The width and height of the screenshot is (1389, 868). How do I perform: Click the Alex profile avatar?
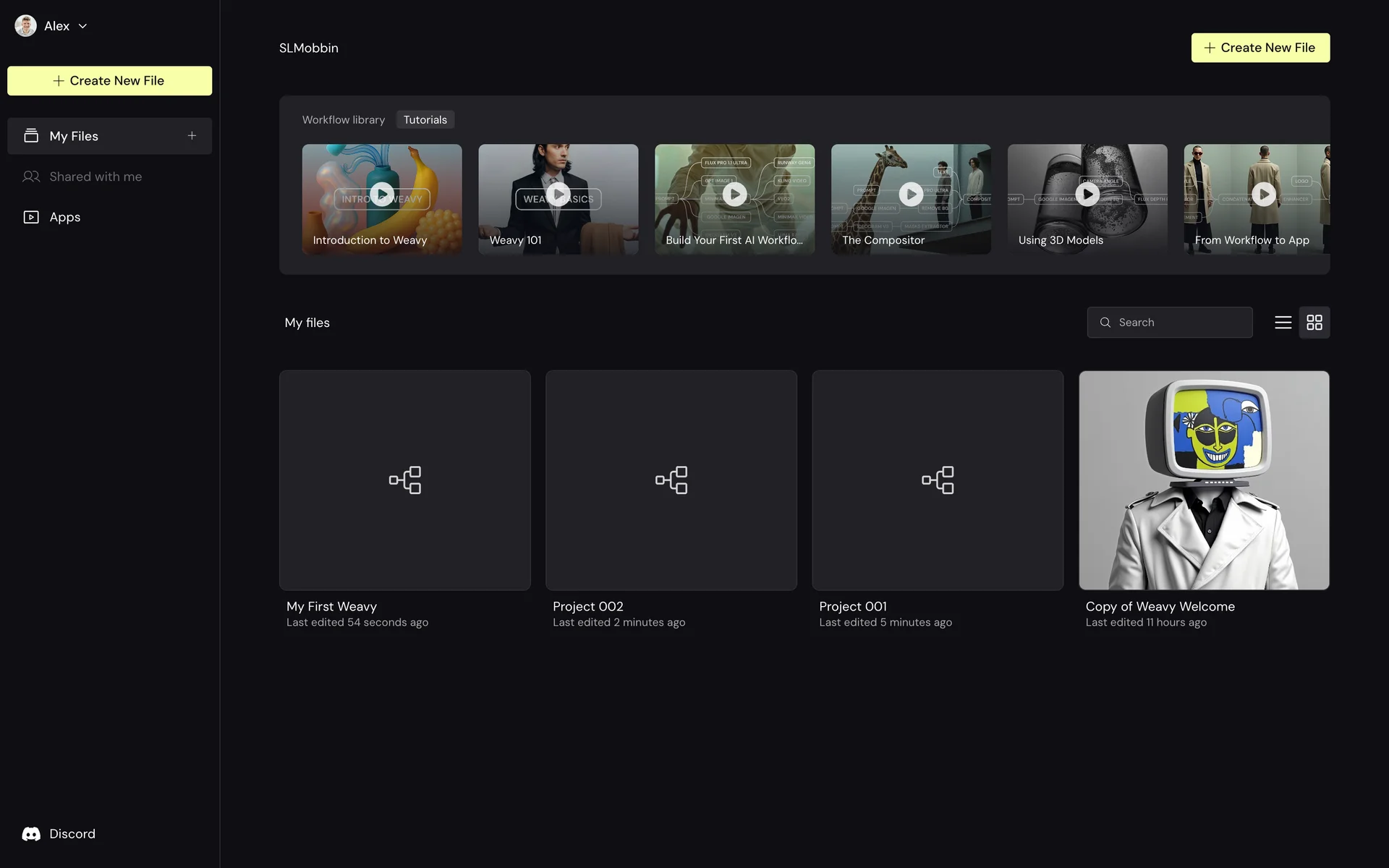coord(25,26)
